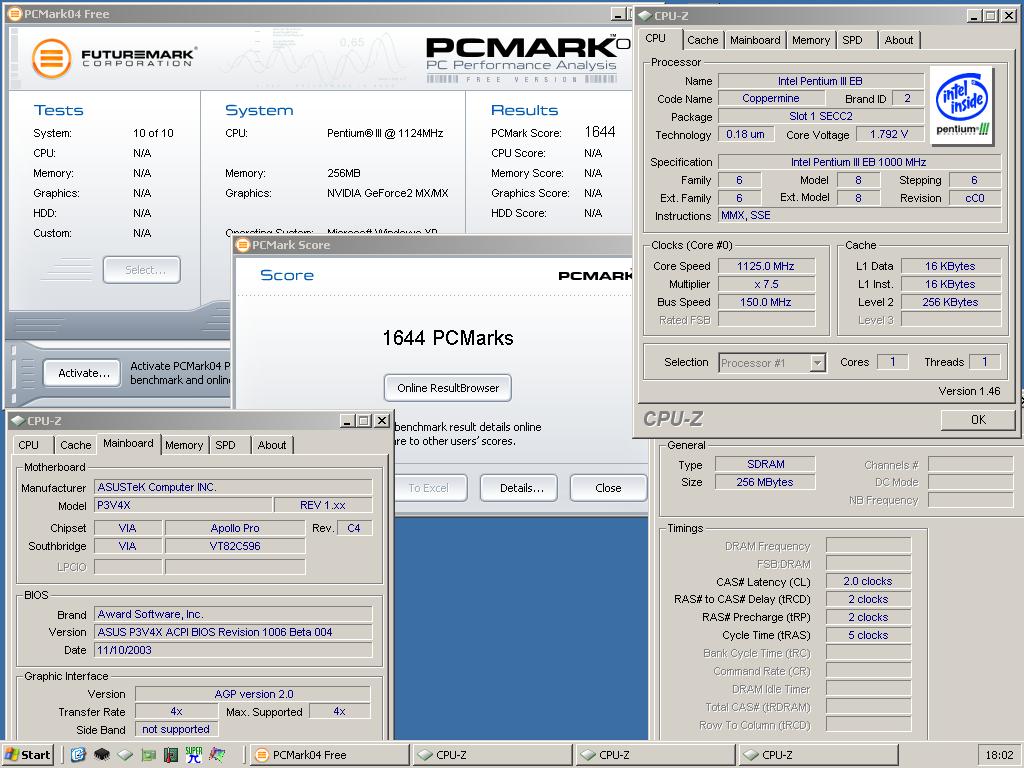
Task: Click the Apollo Pro chipset field
Action: coord(235,528)
